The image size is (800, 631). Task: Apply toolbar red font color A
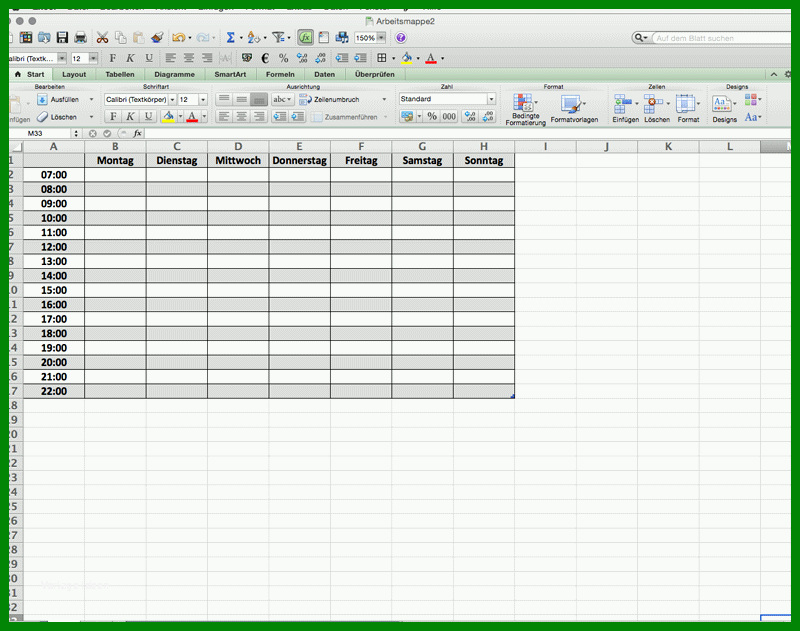(x=431, y=58)
